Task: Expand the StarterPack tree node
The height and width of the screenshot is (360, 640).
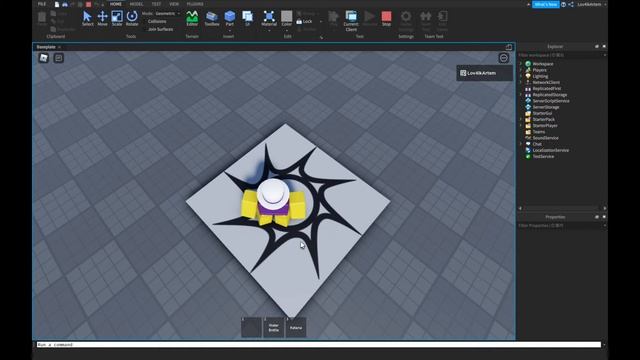Action: [521, 119]
